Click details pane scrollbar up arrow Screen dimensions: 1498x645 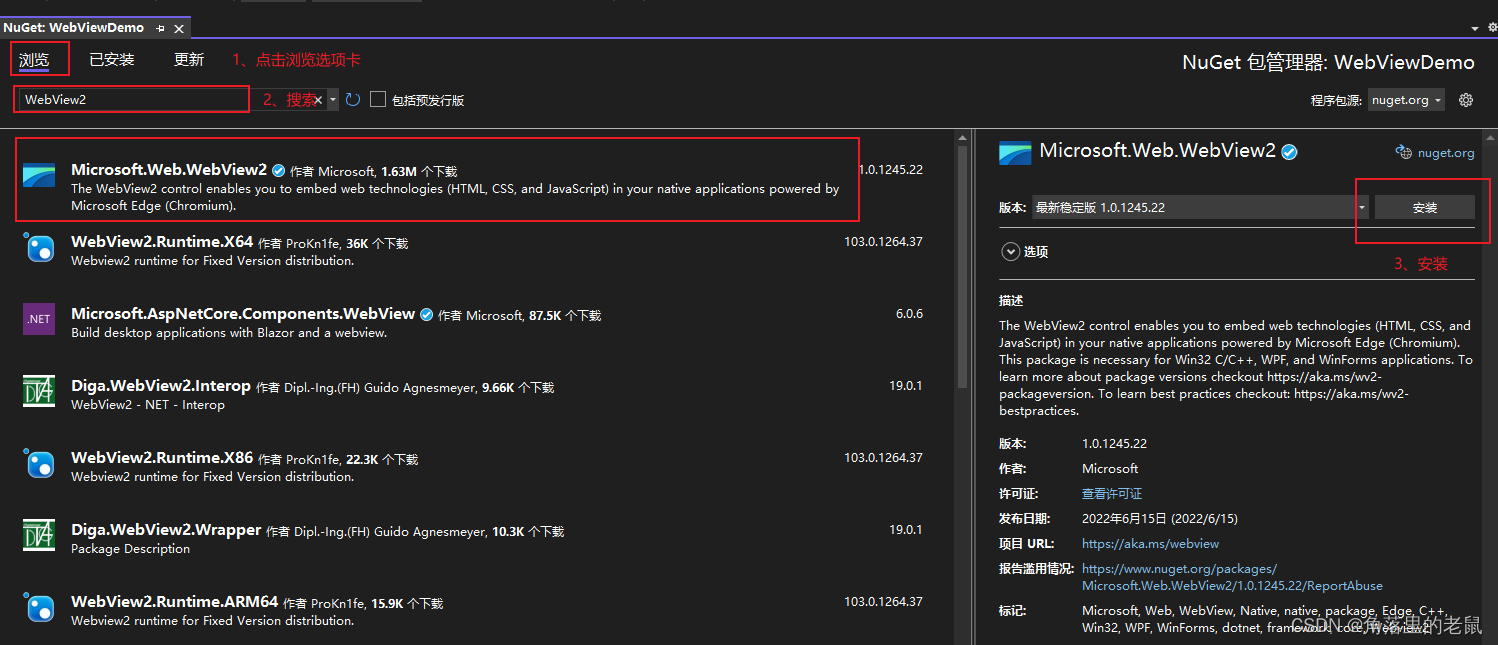click(x=1488, y=136)
